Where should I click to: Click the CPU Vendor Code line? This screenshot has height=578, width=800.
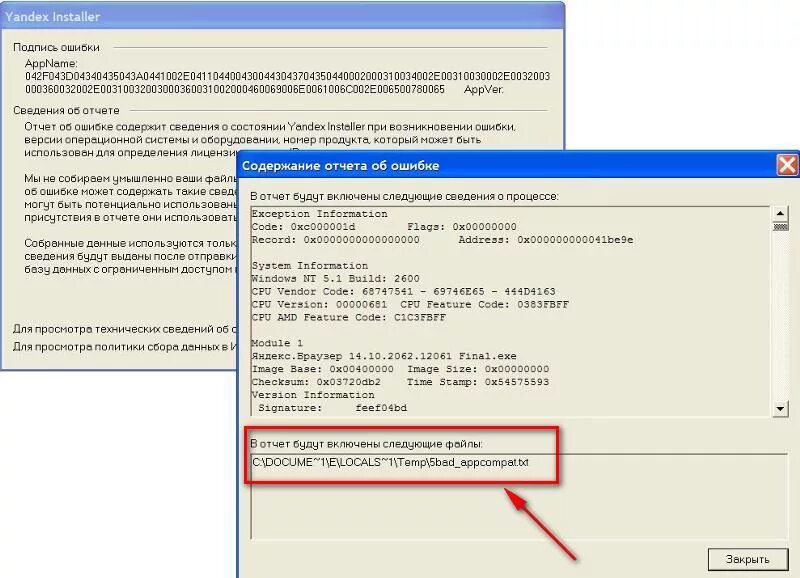pyautogui.click(x=403, y=291)
